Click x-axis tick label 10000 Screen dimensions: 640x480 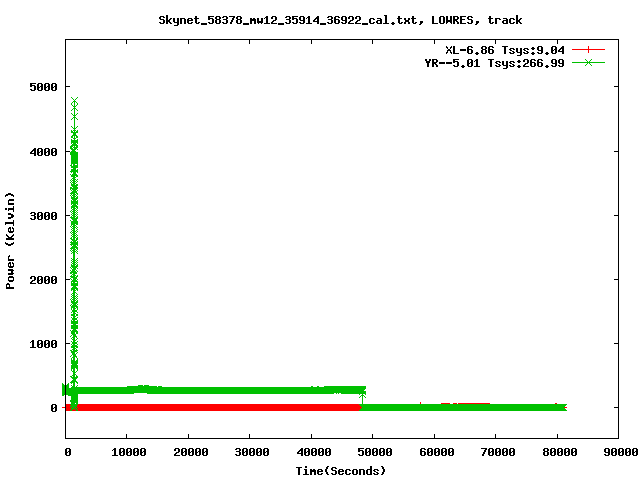[x=129, y=452]
